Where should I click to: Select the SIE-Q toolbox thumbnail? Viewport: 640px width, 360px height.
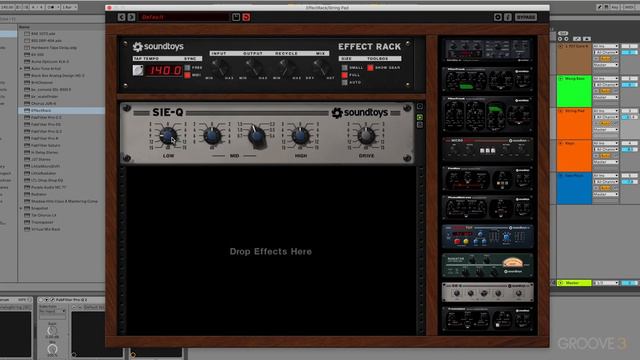pyautogui.click(x=487, y=292)
